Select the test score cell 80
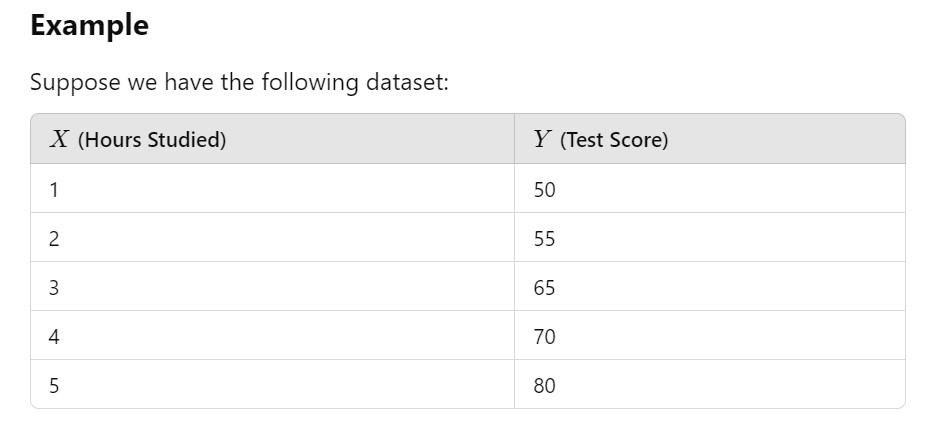 click(544, 386)
